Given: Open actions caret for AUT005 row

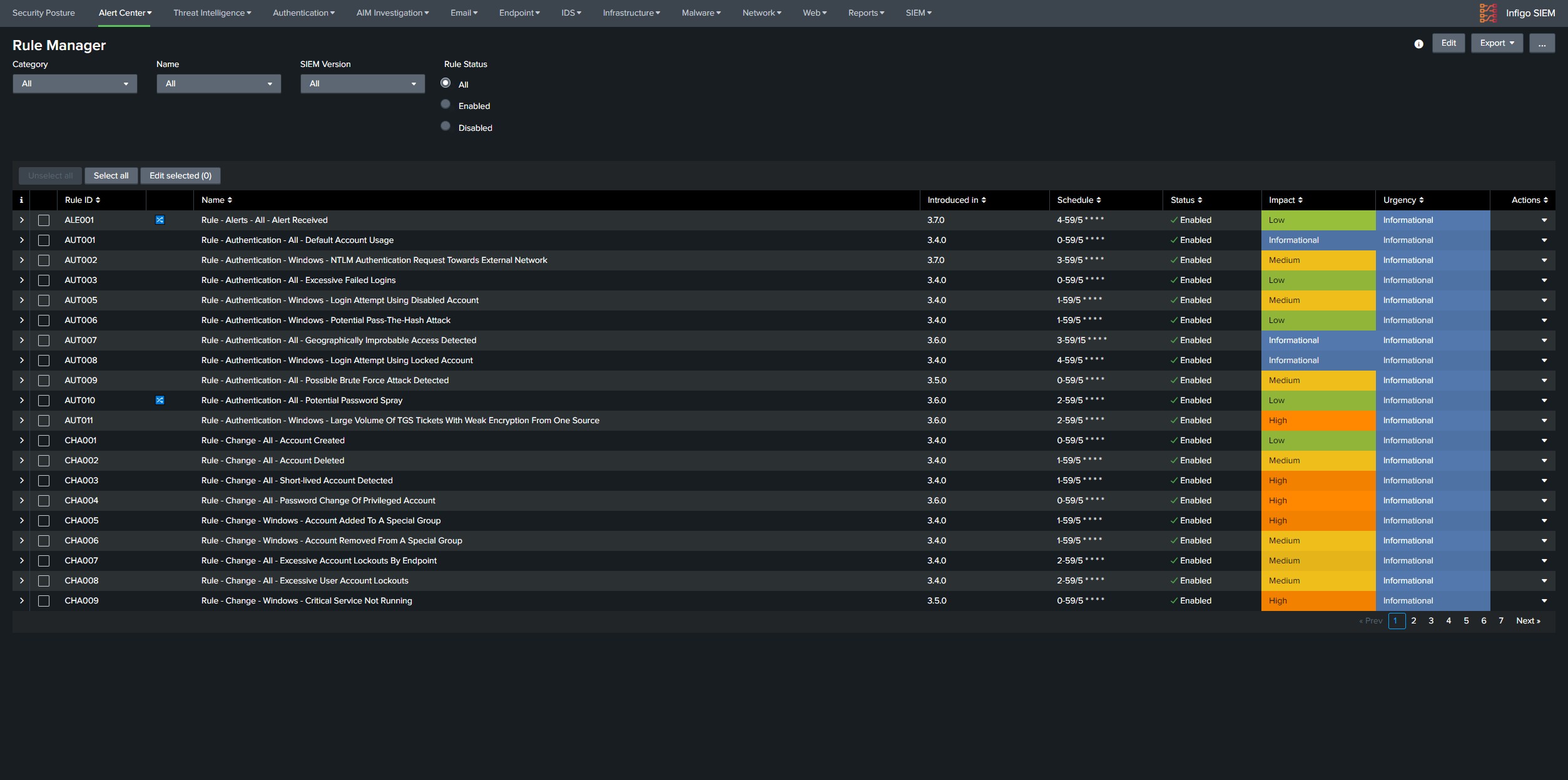Looking at the screenshot, I should [x=1544, y=300].
